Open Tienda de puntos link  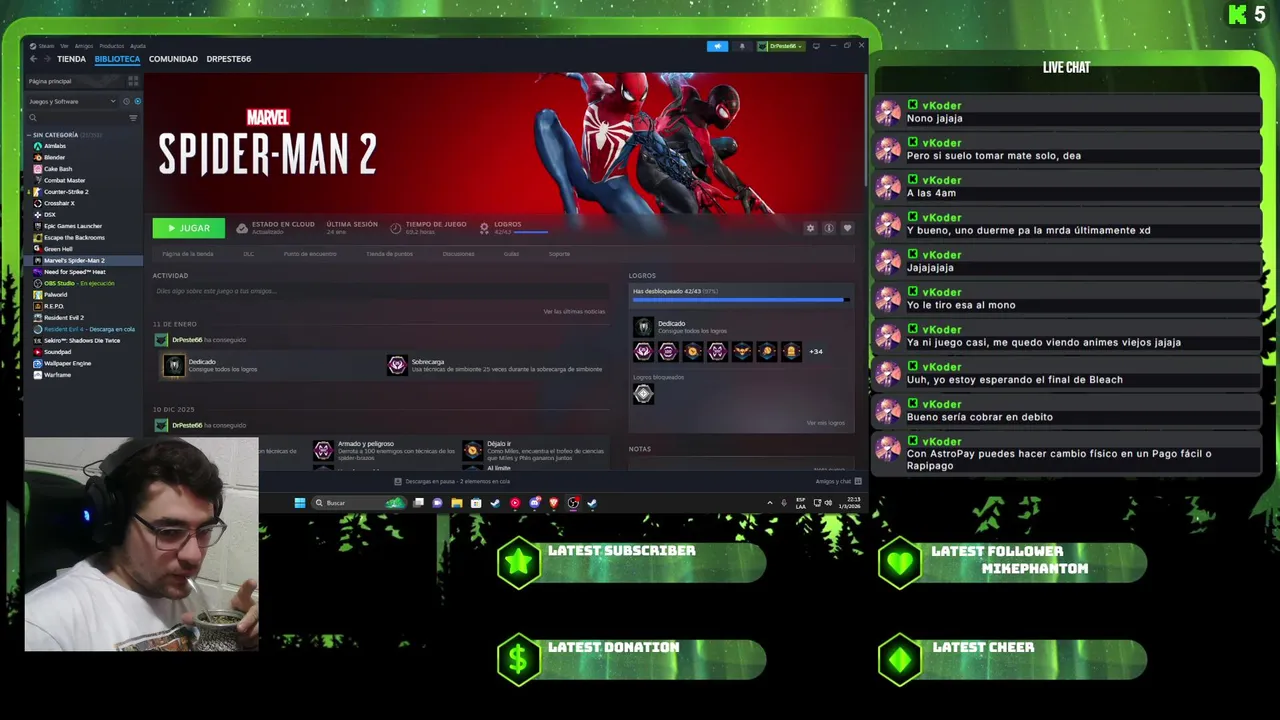pos(390,254)
